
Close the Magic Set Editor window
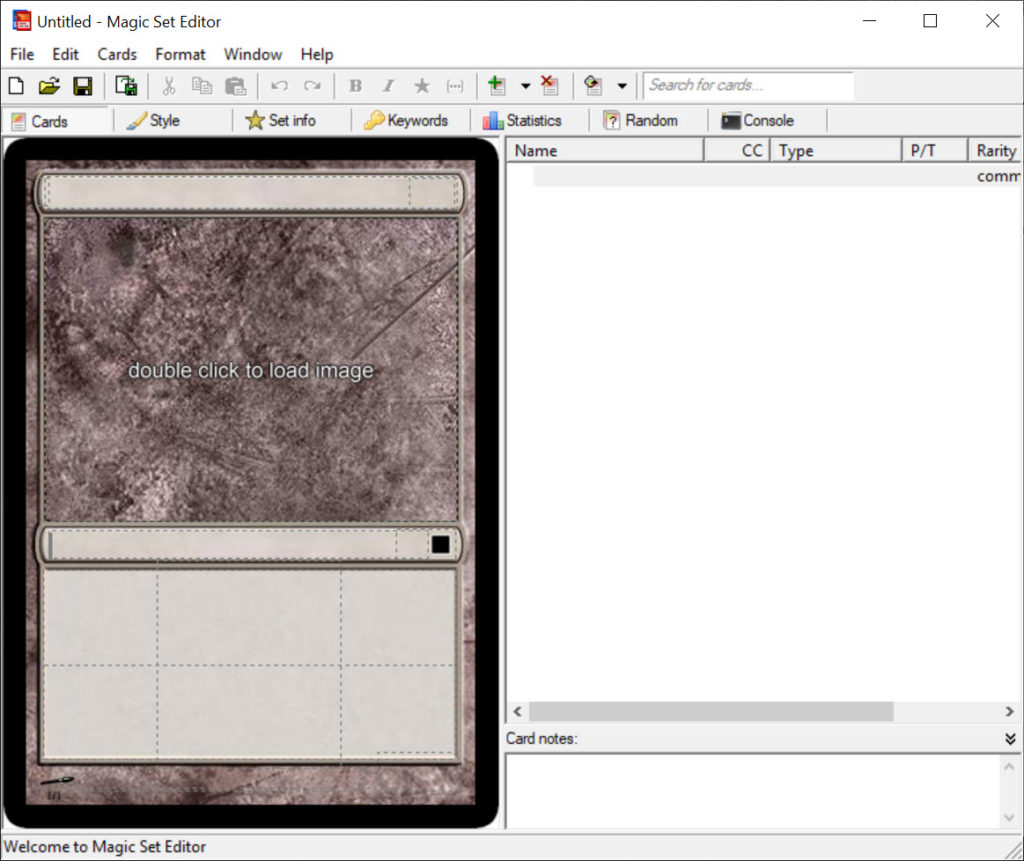coord(992,21)
